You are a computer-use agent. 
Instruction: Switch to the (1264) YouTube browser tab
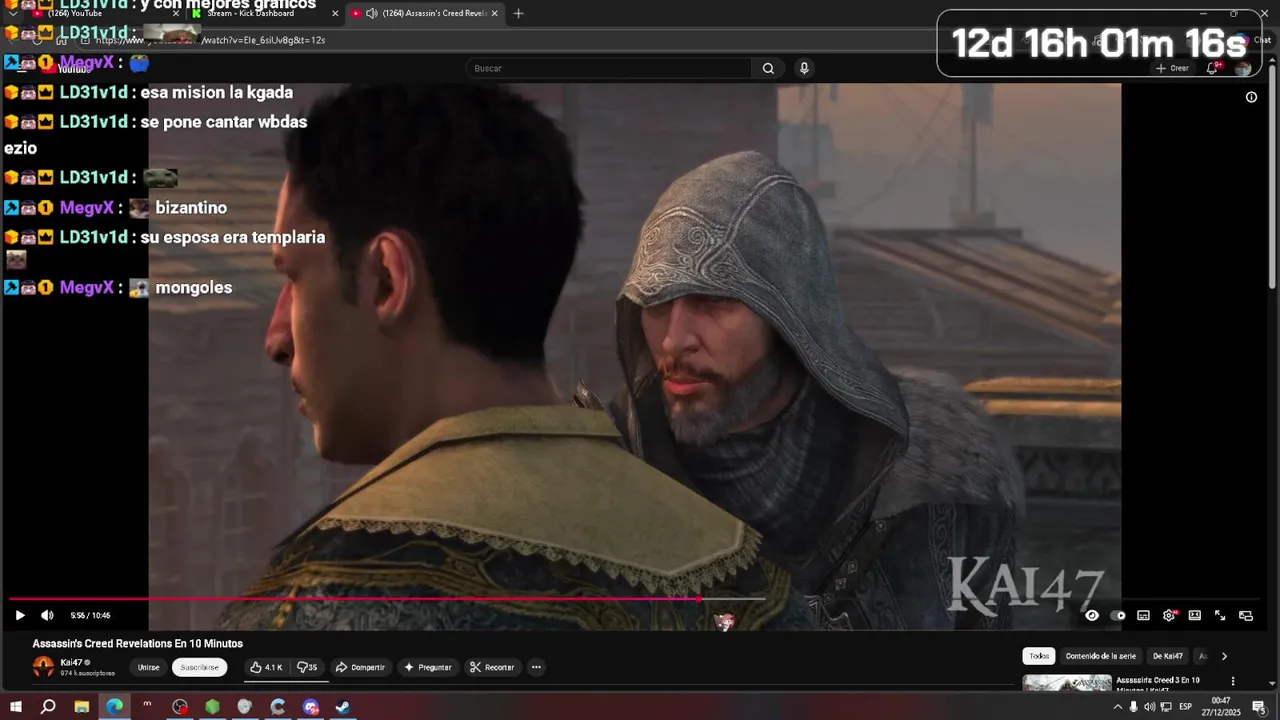pyautogui.click(x=106, y=13)
